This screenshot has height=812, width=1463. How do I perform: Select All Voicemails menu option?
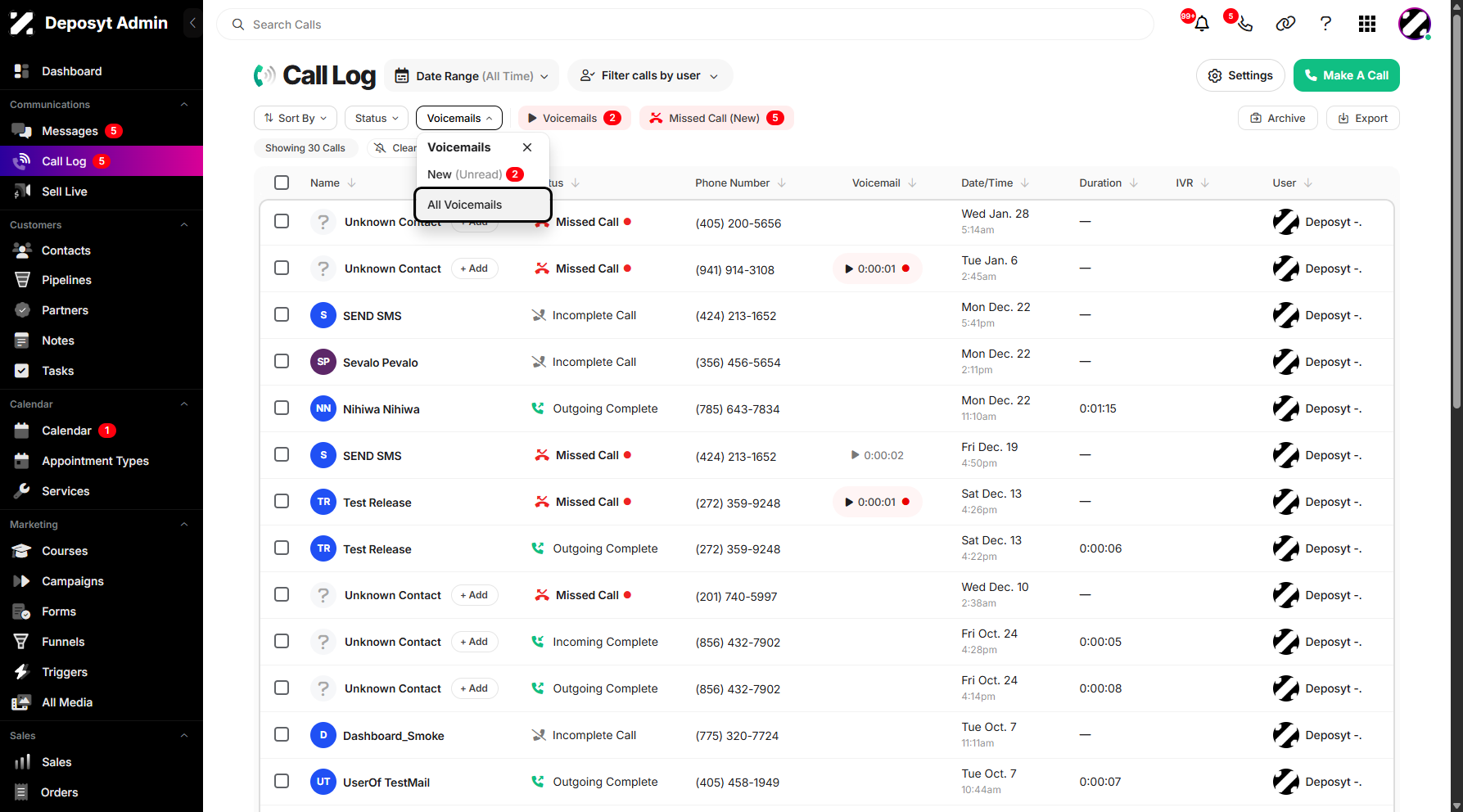[483, 205]
